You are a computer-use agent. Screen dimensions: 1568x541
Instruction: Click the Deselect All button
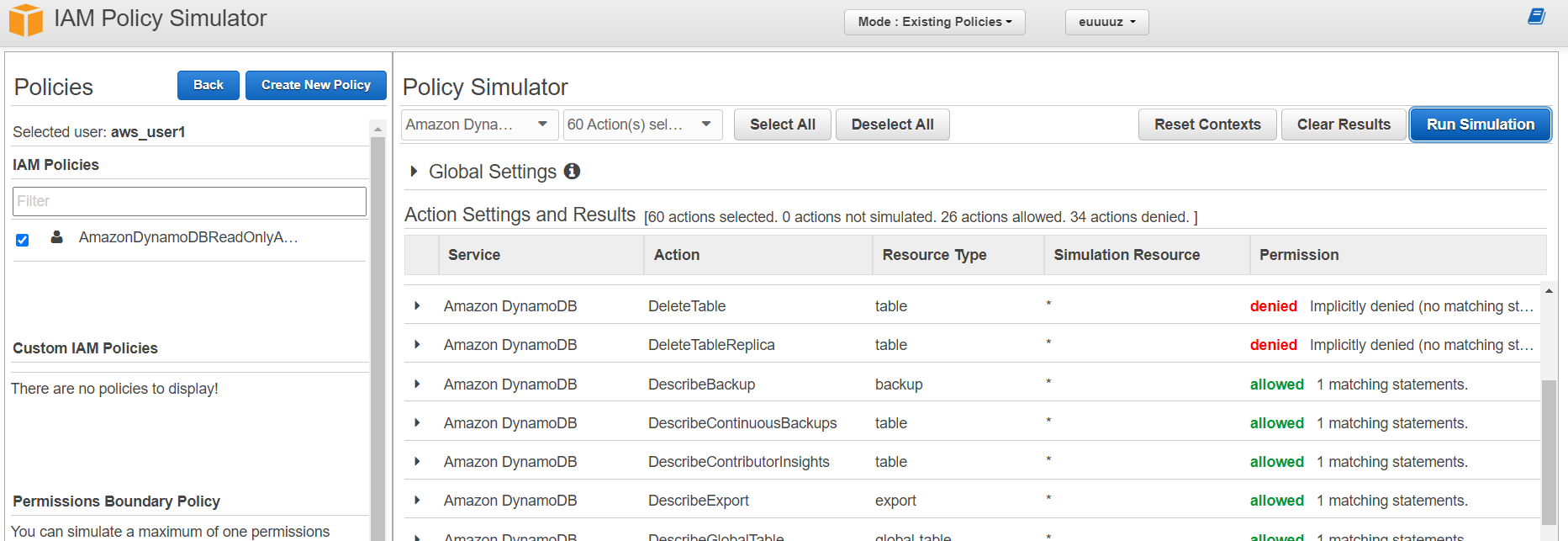click(x=893, y=125)
